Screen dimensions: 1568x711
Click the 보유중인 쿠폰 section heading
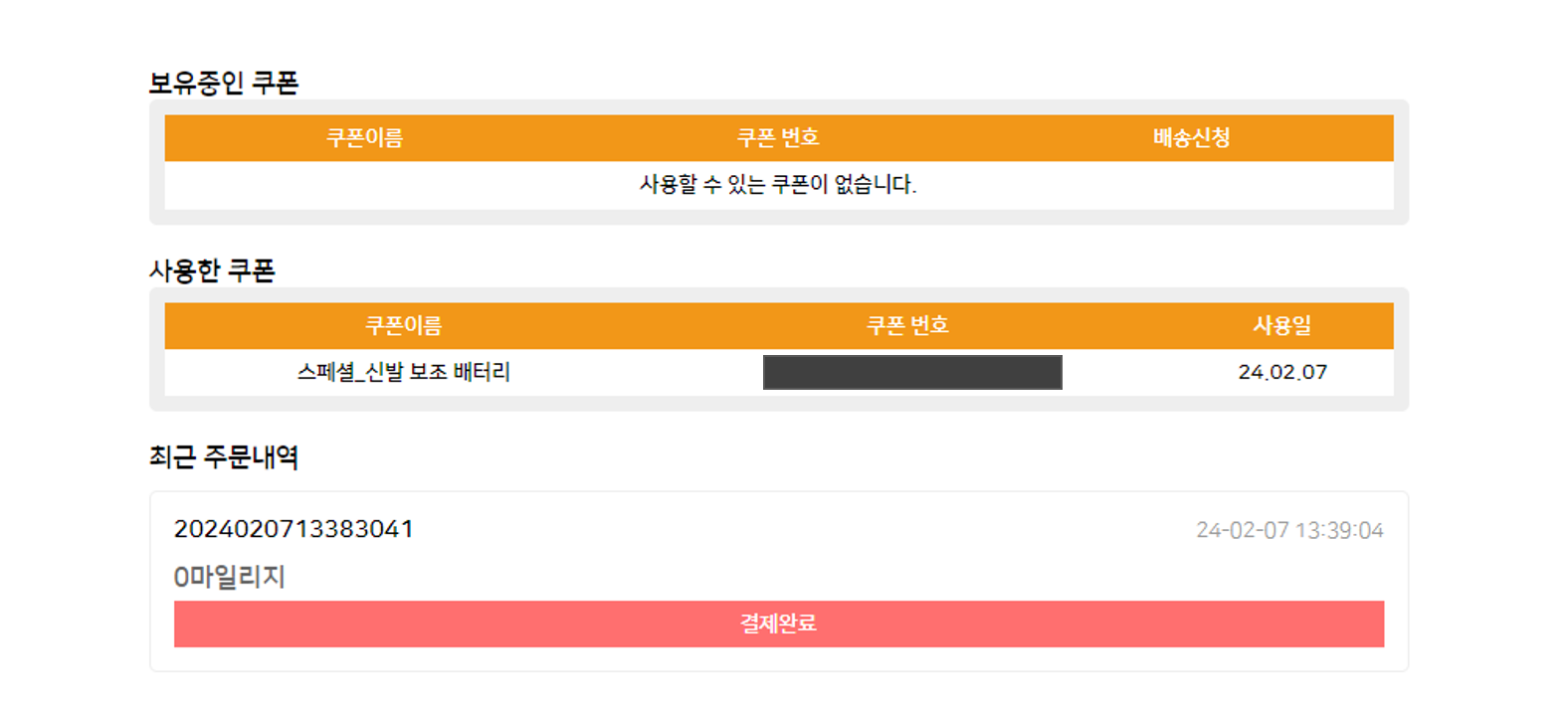pyautogui.click(x=224, y=83)
